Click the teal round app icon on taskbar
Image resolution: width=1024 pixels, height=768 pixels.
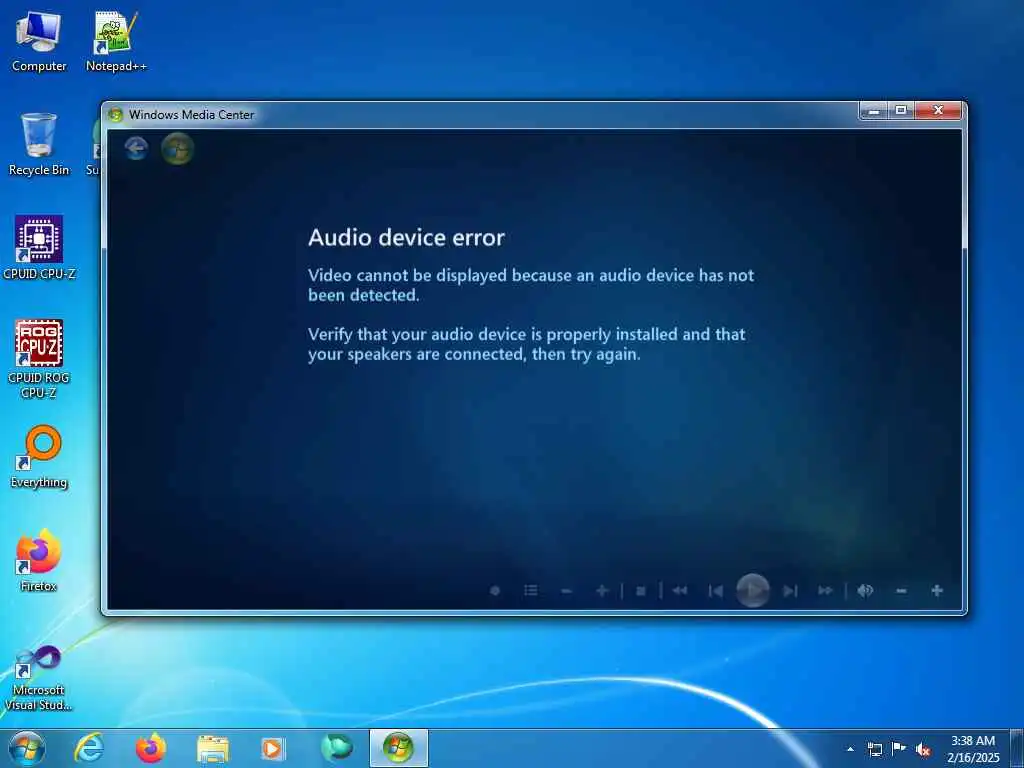click(336, 748)
